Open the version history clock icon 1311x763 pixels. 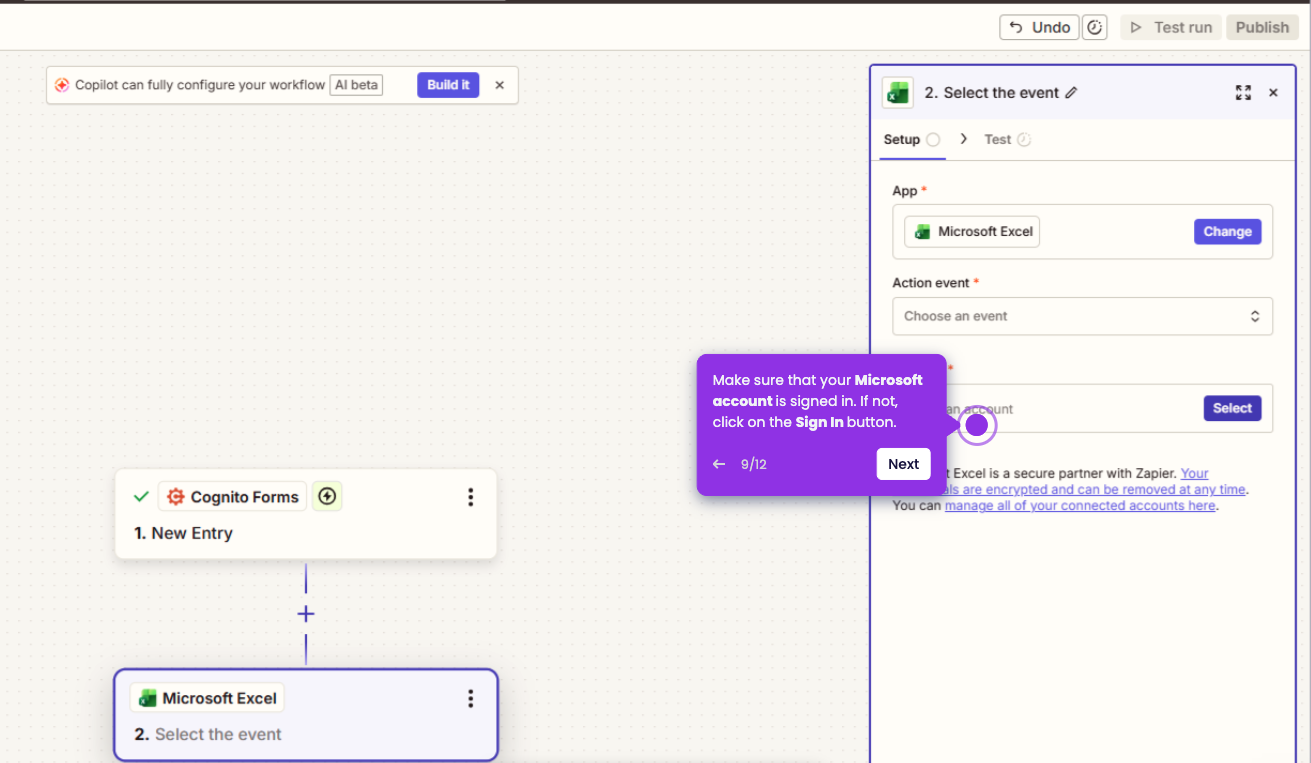click(1095, 27)
